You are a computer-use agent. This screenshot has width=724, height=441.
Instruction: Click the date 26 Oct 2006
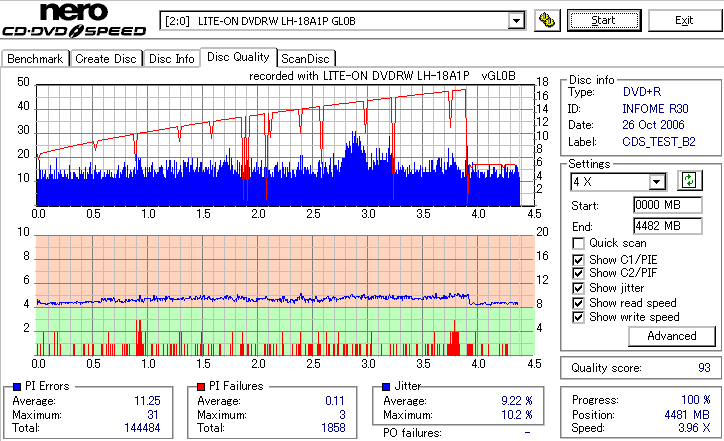pos(653,125)
